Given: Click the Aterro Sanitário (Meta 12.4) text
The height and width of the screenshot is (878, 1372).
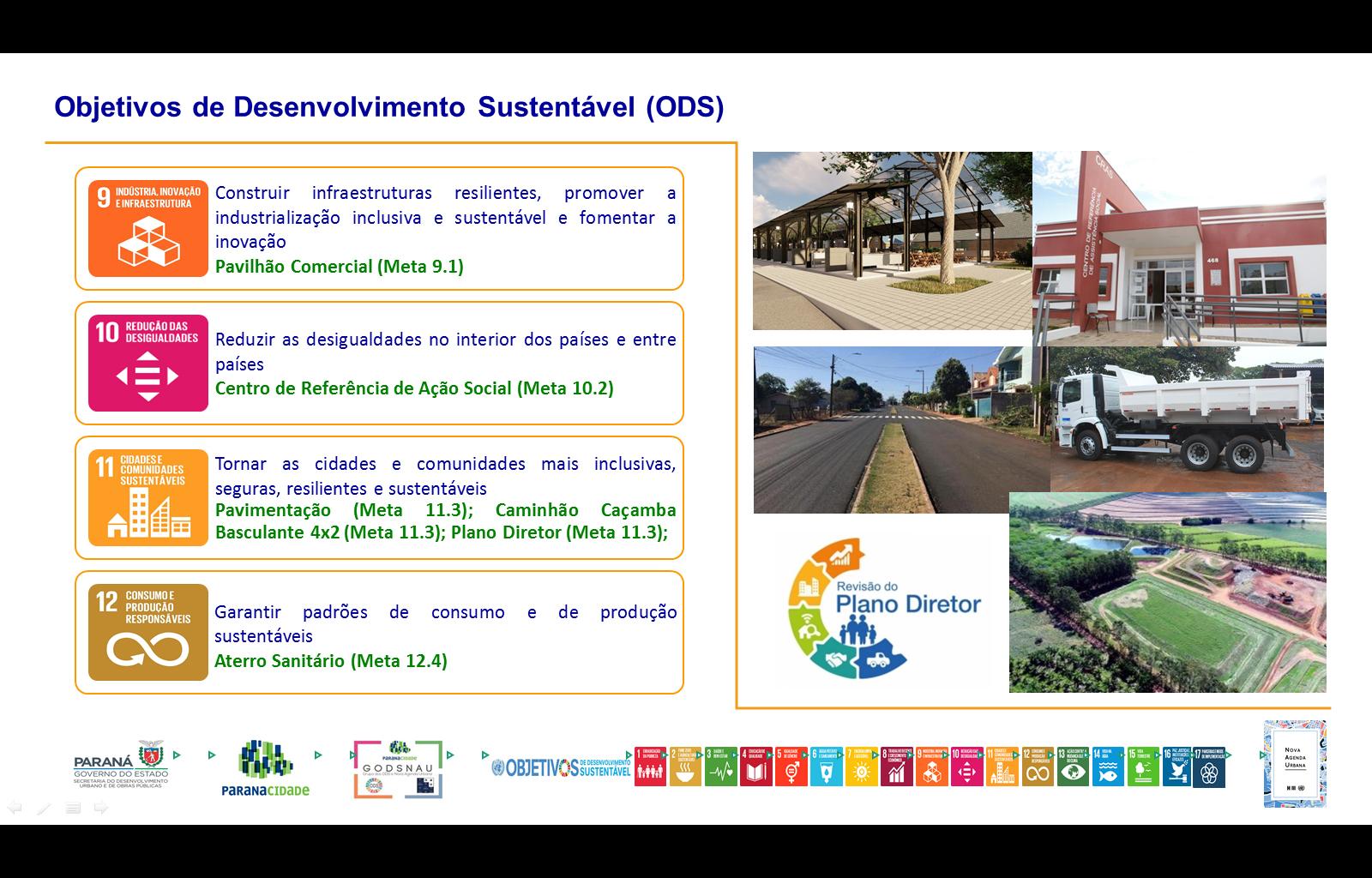Looking at the screenshot, I should [330, 661].
